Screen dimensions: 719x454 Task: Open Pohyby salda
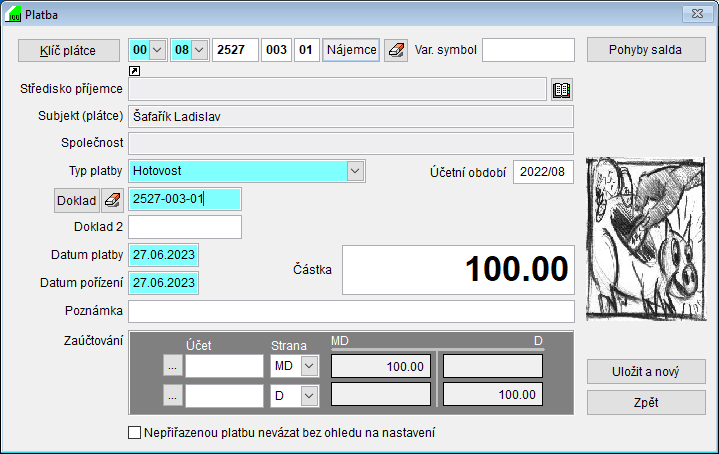(x=645, y=50)
